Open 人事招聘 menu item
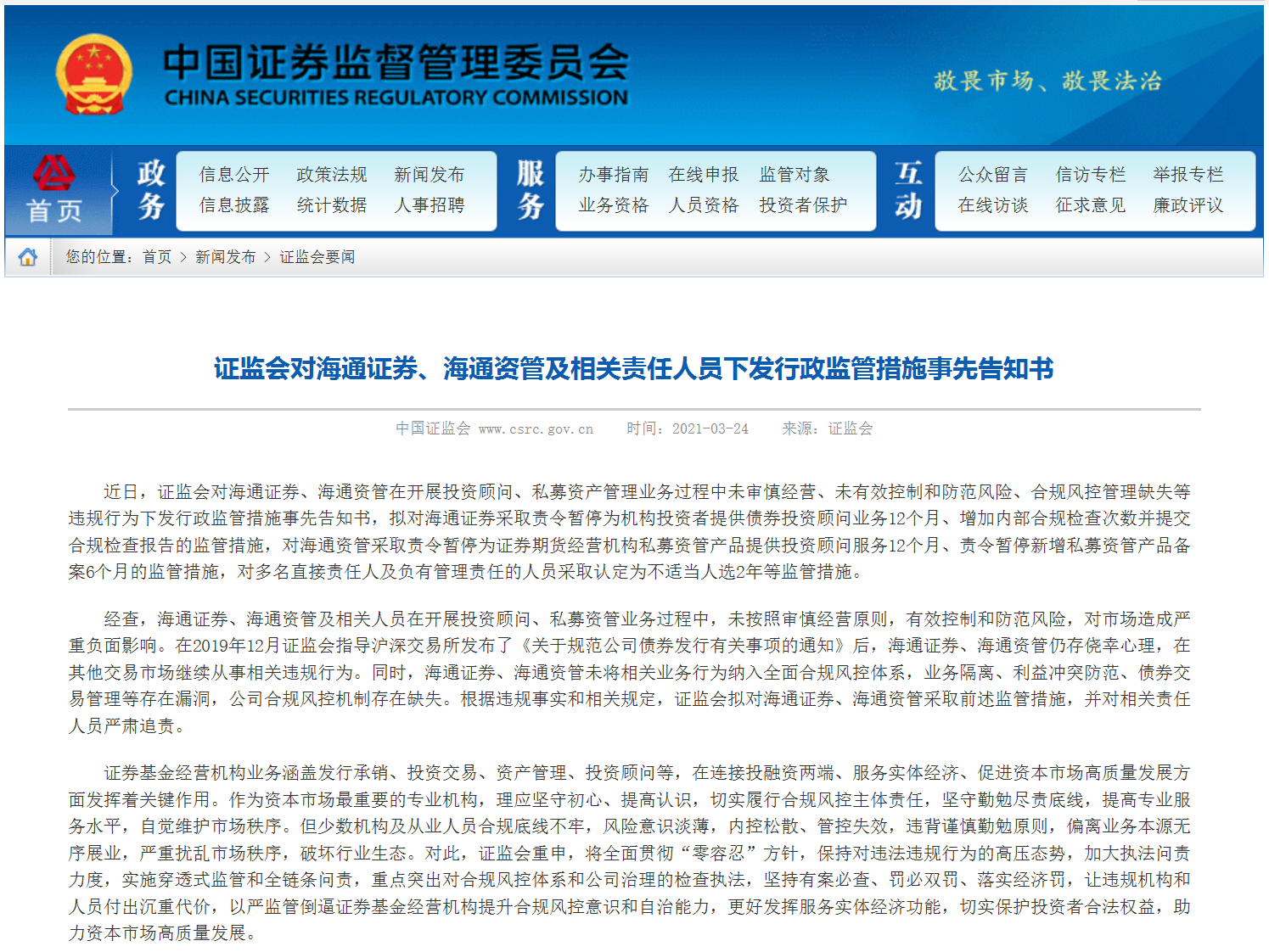 (x=430, y=205)
